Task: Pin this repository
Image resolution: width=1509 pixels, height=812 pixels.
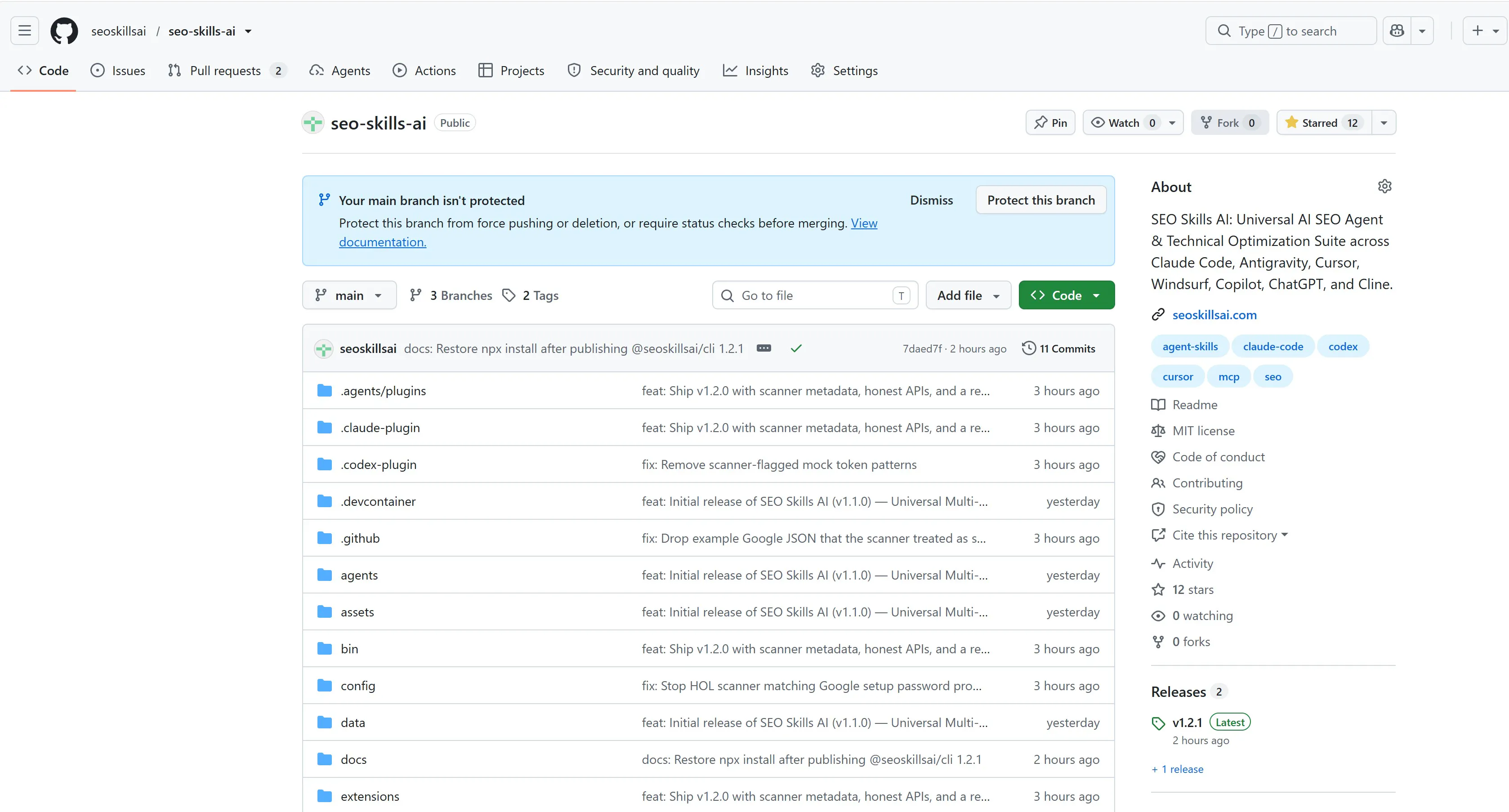Action: 1050,122
